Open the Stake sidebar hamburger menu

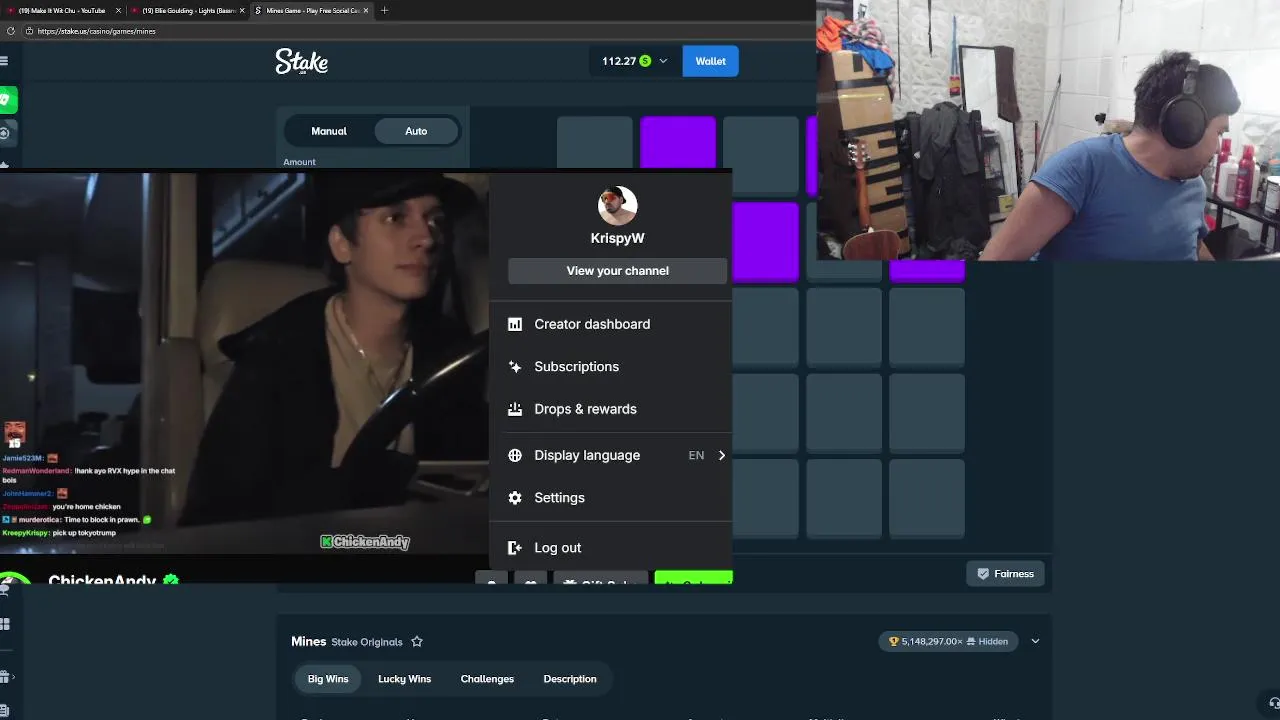pos(4,61)
